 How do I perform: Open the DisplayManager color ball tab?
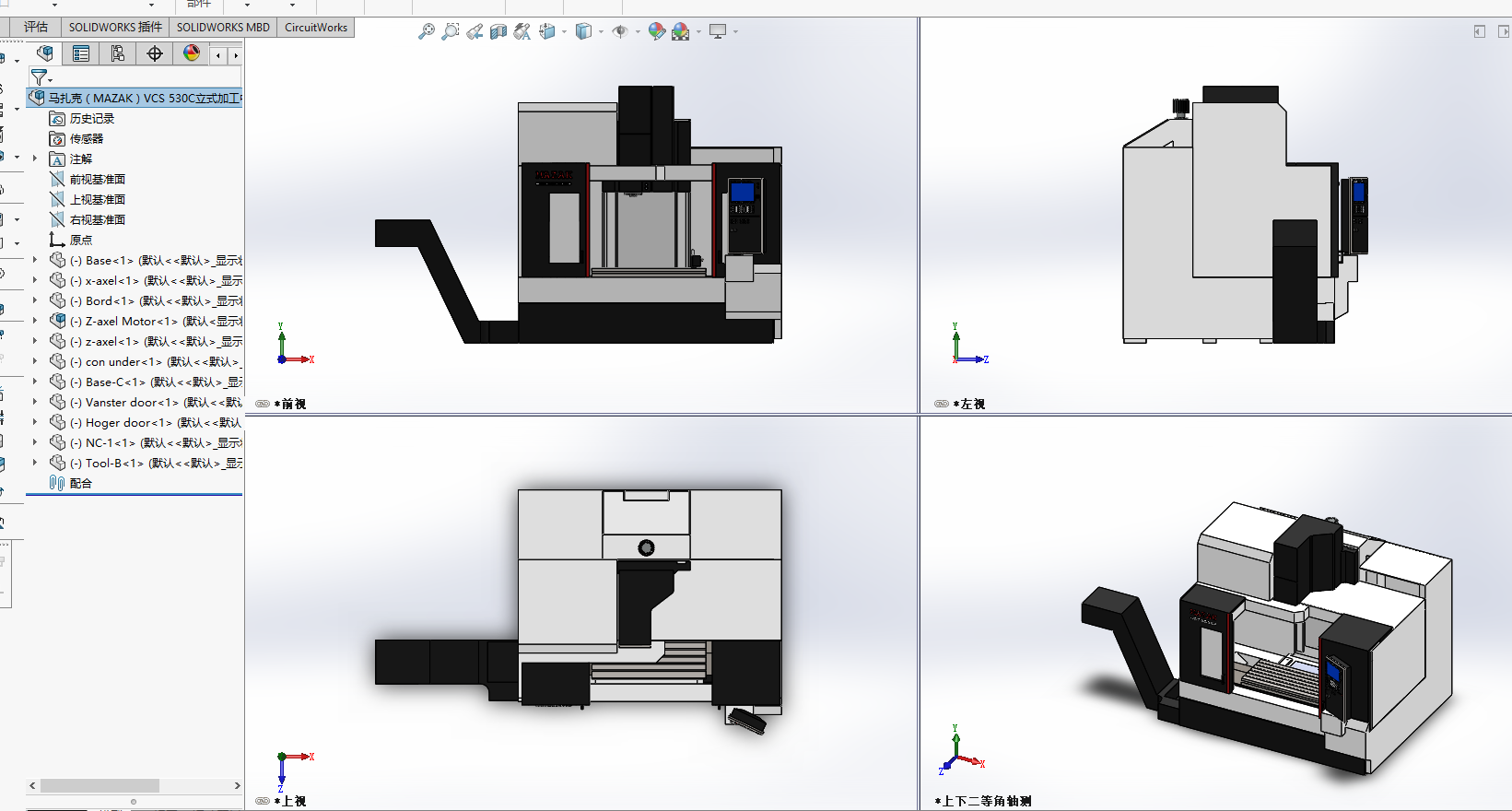click(192, 53)
